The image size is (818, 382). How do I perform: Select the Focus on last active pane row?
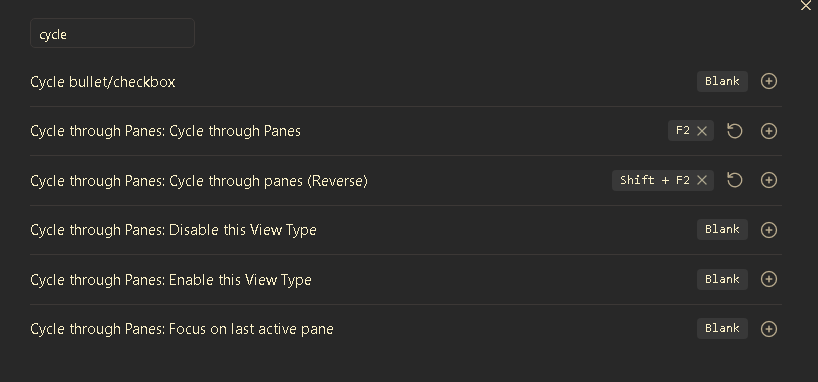coord(406,329)
